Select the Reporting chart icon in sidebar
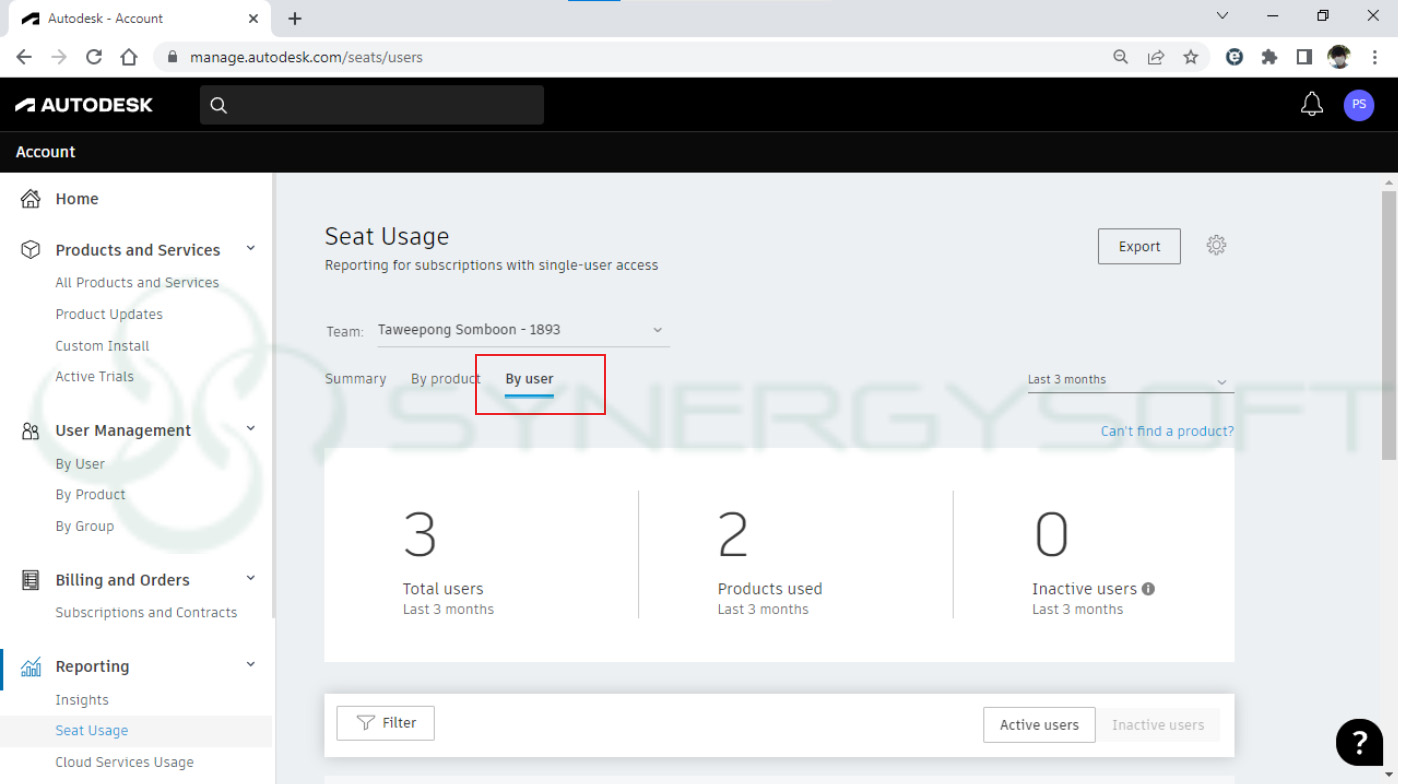Image resolution: width=1424 pixels, height=784 pixels. (30, 665)
